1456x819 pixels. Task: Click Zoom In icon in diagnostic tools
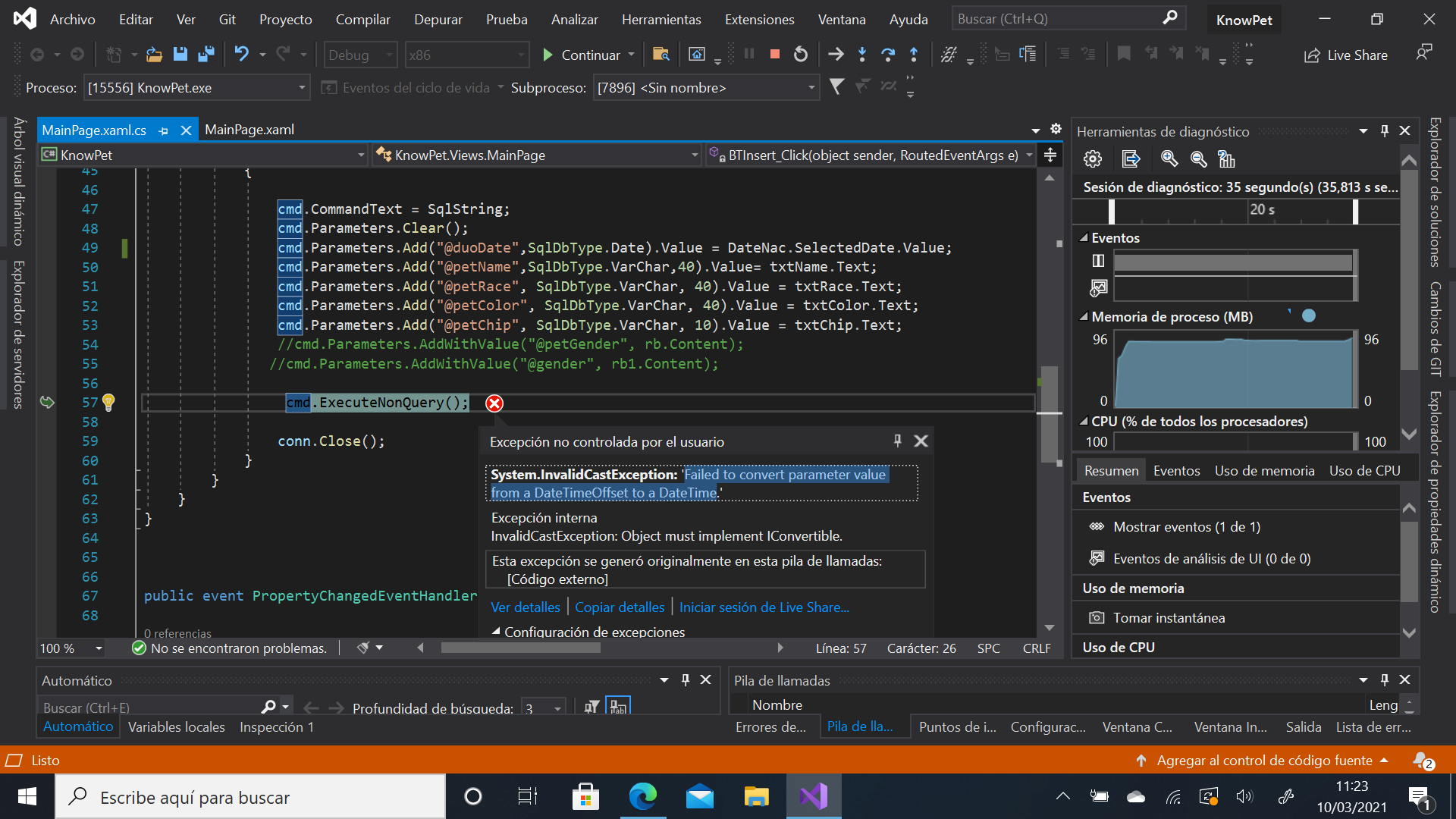(x=1169, y=159)
